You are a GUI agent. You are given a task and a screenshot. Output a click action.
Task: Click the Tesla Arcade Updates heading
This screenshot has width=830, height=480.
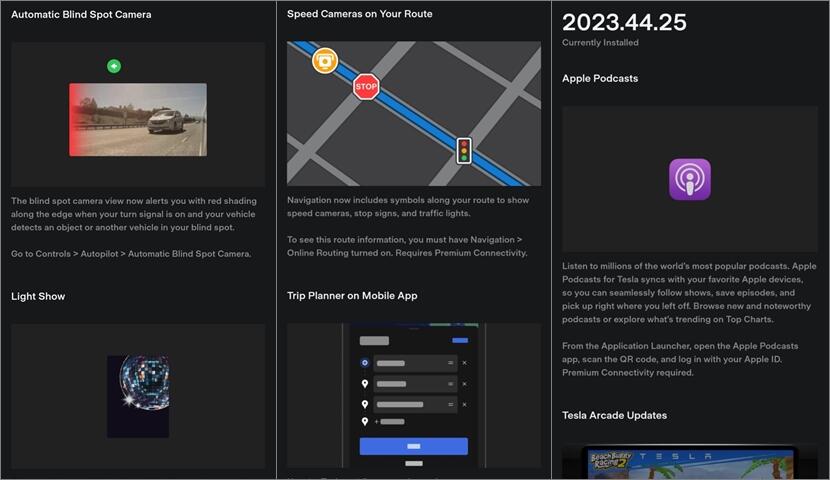[614, 415]
